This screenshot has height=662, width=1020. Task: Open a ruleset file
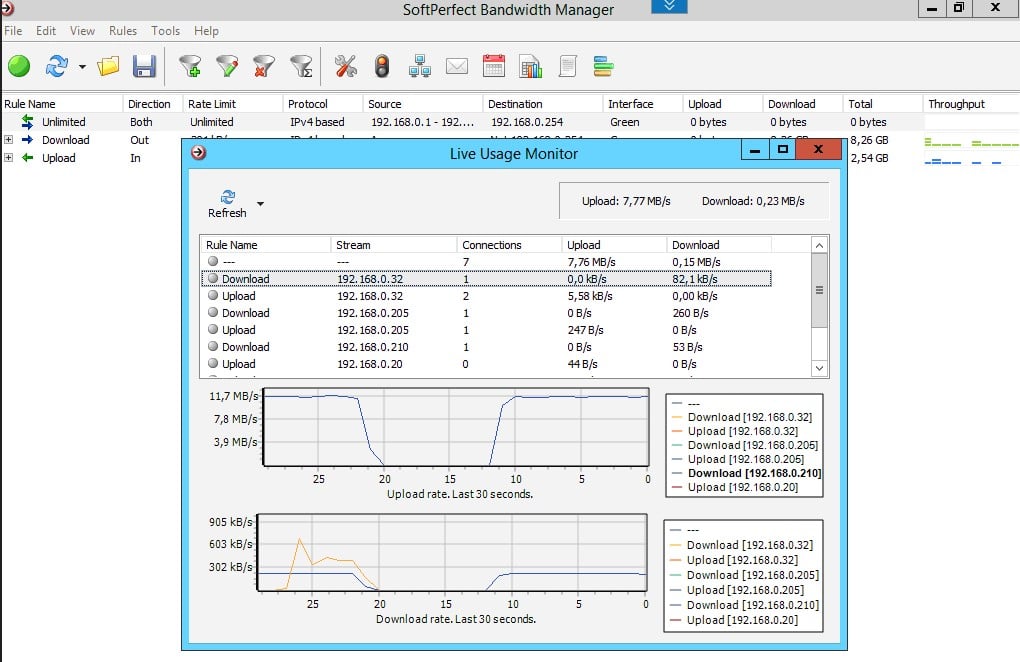click(x=108, y=65)
